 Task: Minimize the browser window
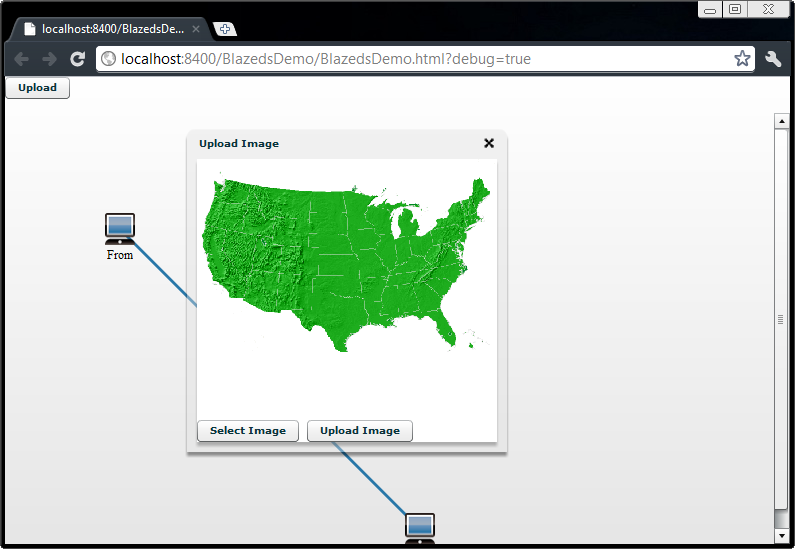point(710,10)
